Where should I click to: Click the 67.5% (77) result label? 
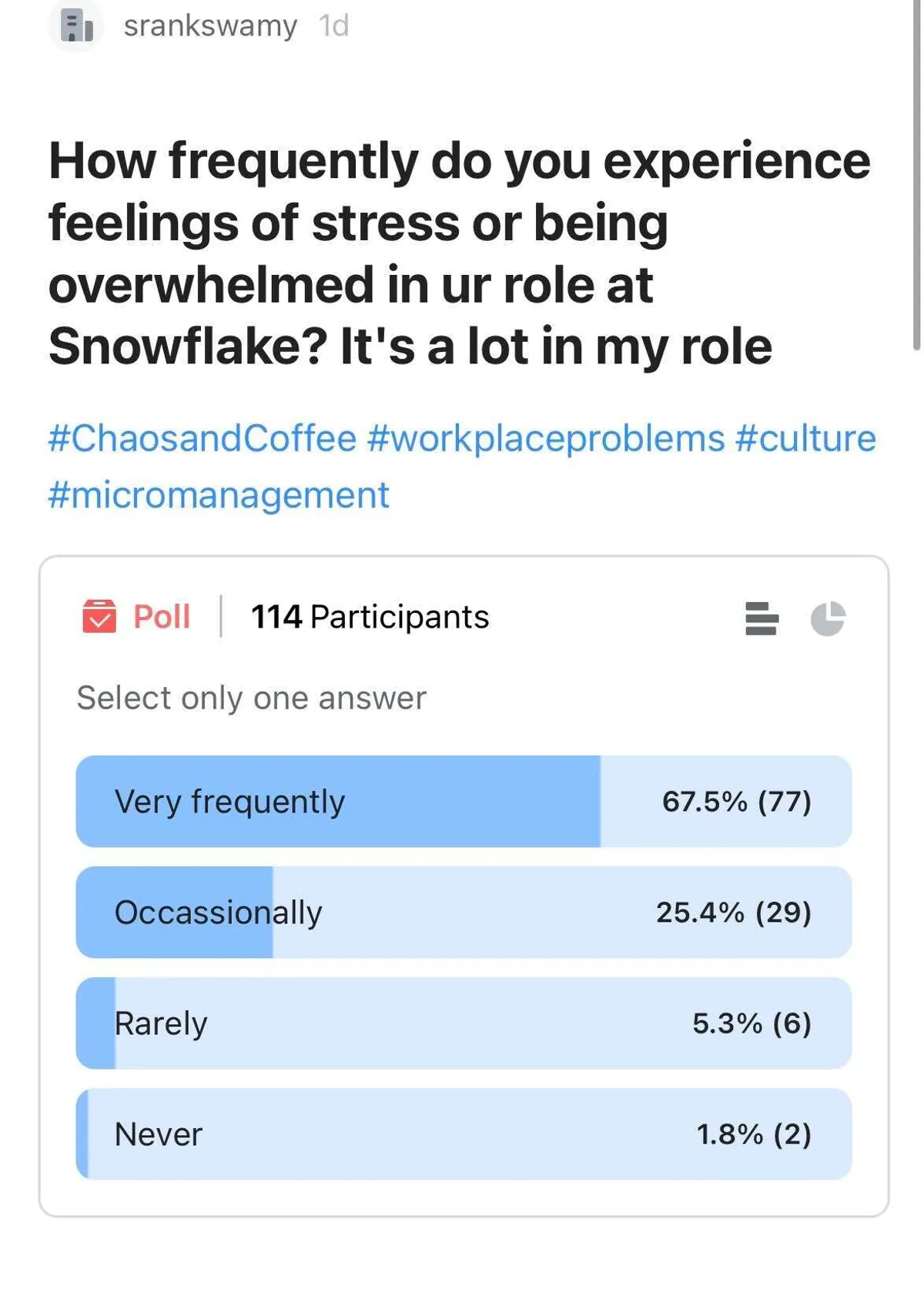[736, 801]
